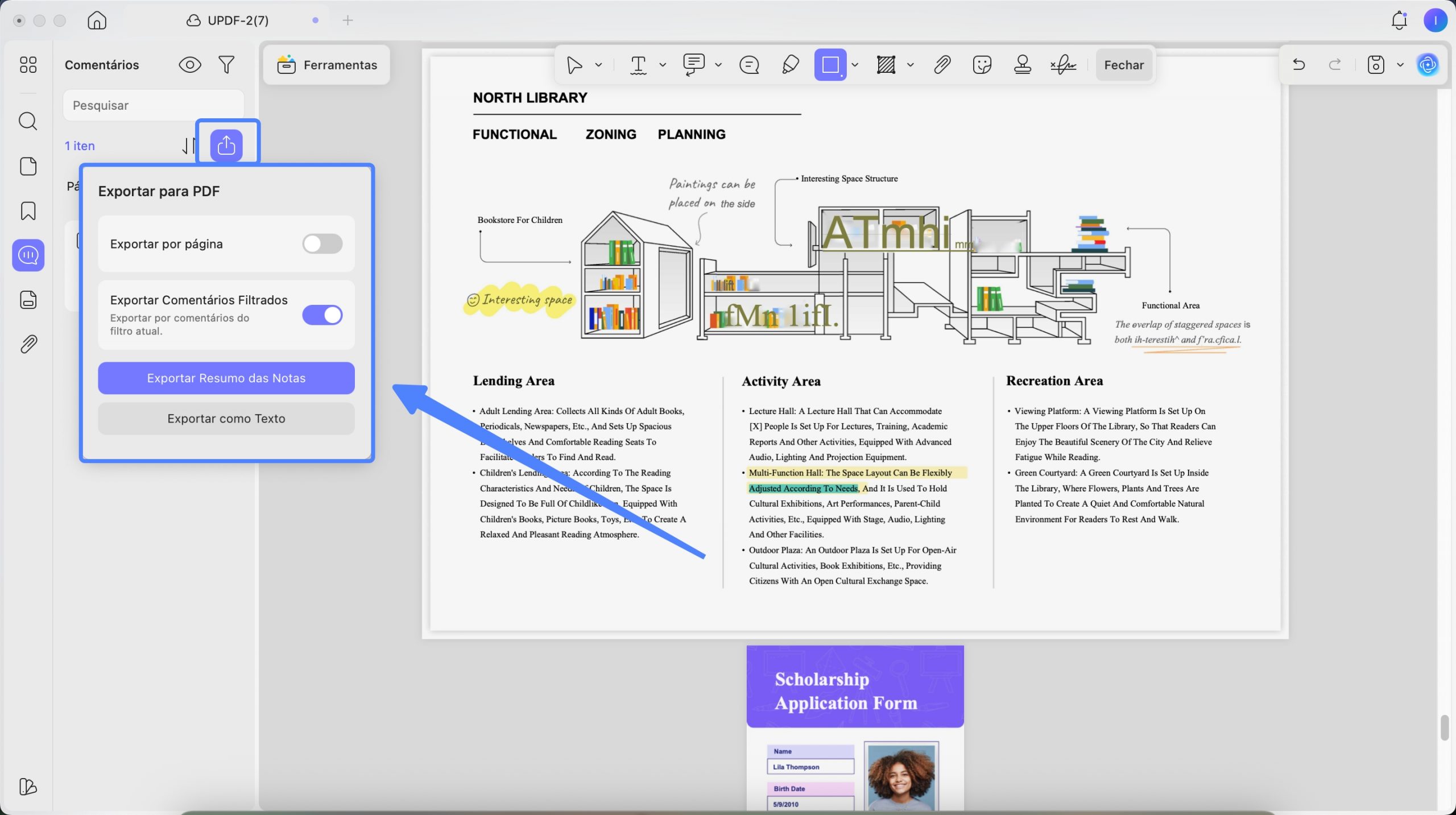This screenshot has width=1456, height=815.
Task: Click the 'Recreation Area' heading
Action: point(1054,380)
